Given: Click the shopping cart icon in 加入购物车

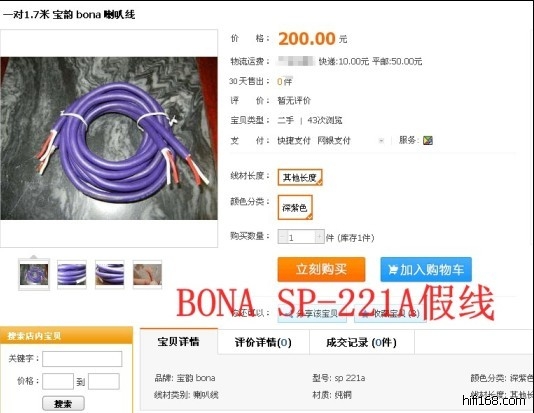Looking at the screenshot, I should pos(393,270).
